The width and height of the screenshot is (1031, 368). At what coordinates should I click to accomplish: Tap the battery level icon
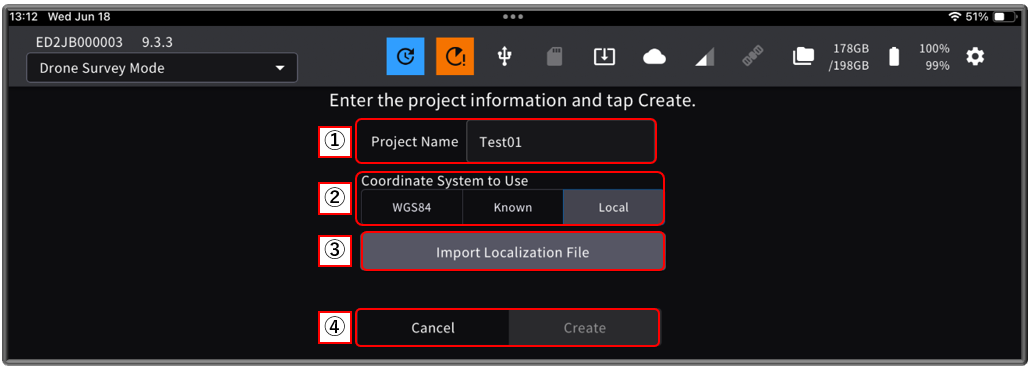894,57
